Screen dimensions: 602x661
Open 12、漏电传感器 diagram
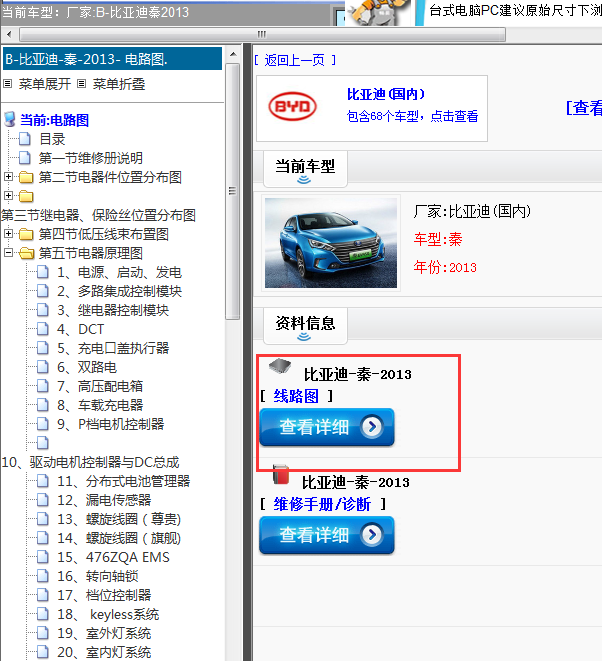tap(104, 500)
